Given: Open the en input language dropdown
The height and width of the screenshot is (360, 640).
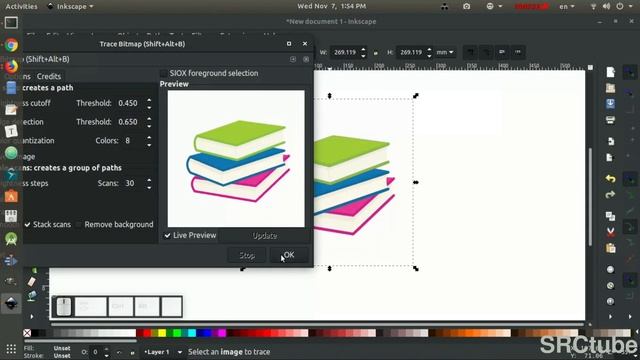Looking at the screenshot, I should pos(567,6).
